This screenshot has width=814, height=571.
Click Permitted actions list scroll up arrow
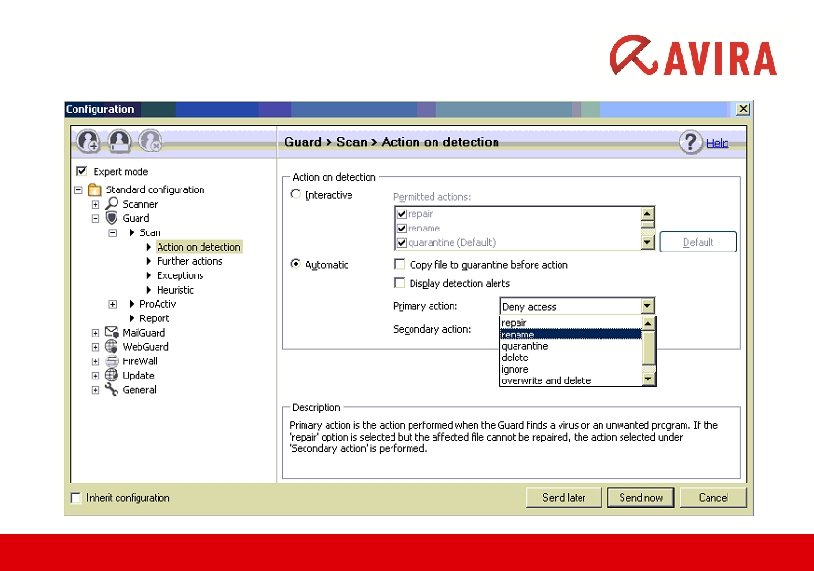click(x=647, y=213)
